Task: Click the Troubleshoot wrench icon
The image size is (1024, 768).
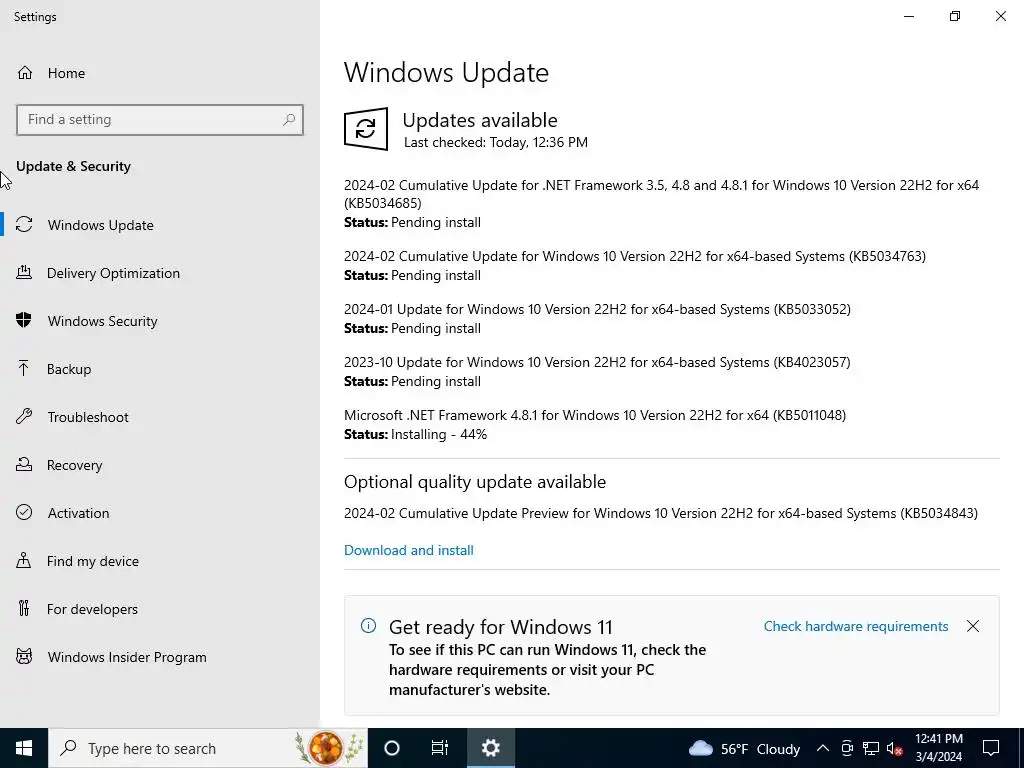Action: (24, 416)
